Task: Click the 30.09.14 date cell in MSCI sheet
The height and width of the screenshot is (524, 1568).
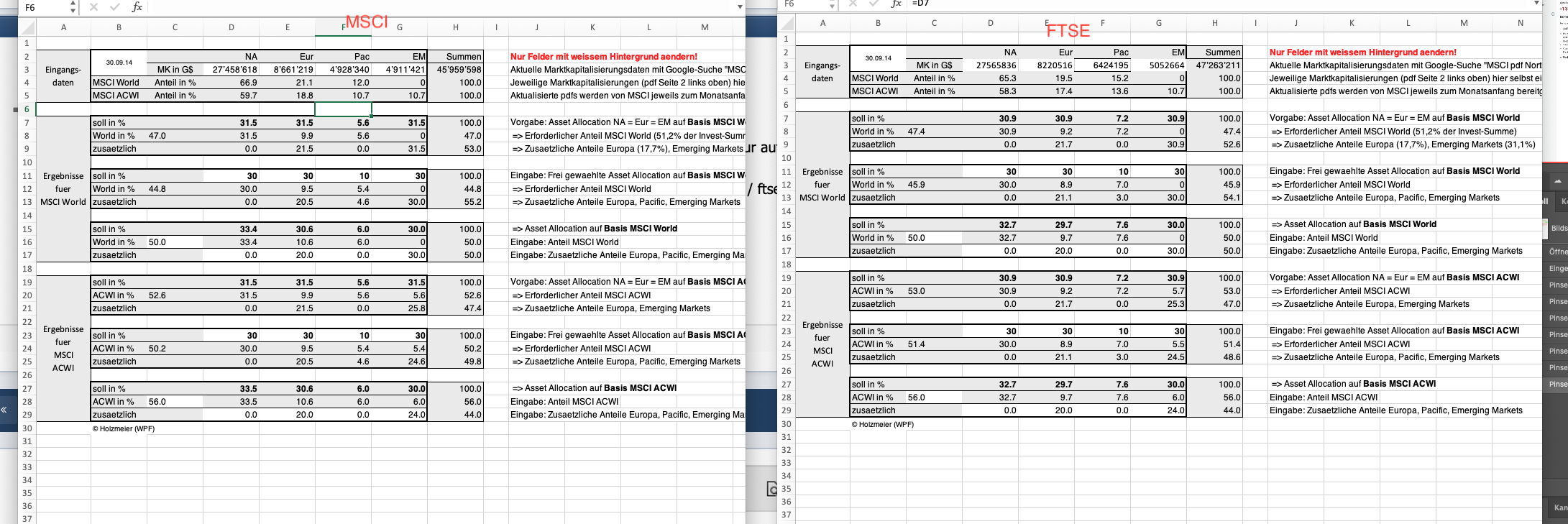Action: tap(119, 63)
